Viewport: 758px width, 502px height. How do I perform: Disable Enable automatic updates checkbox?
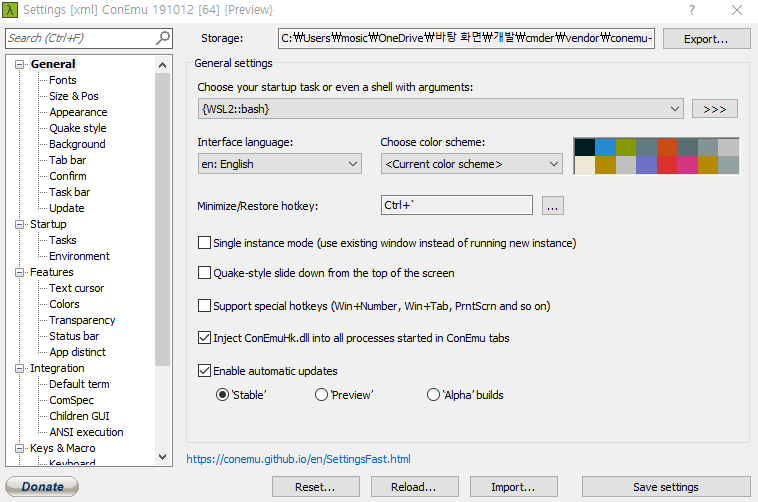[204, 371]
